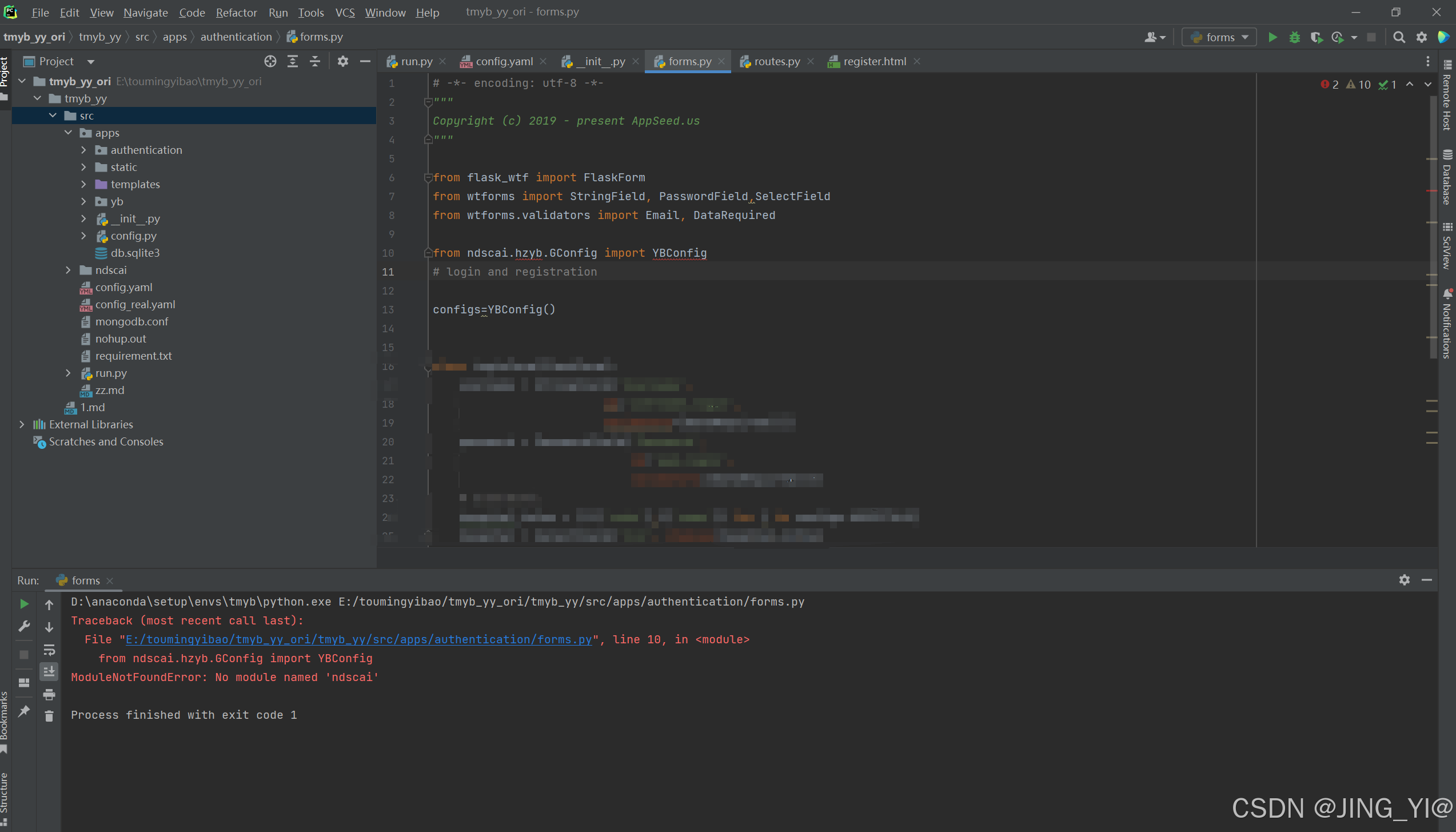Run the forms configuration with green play button

[x=1272, y=37]
